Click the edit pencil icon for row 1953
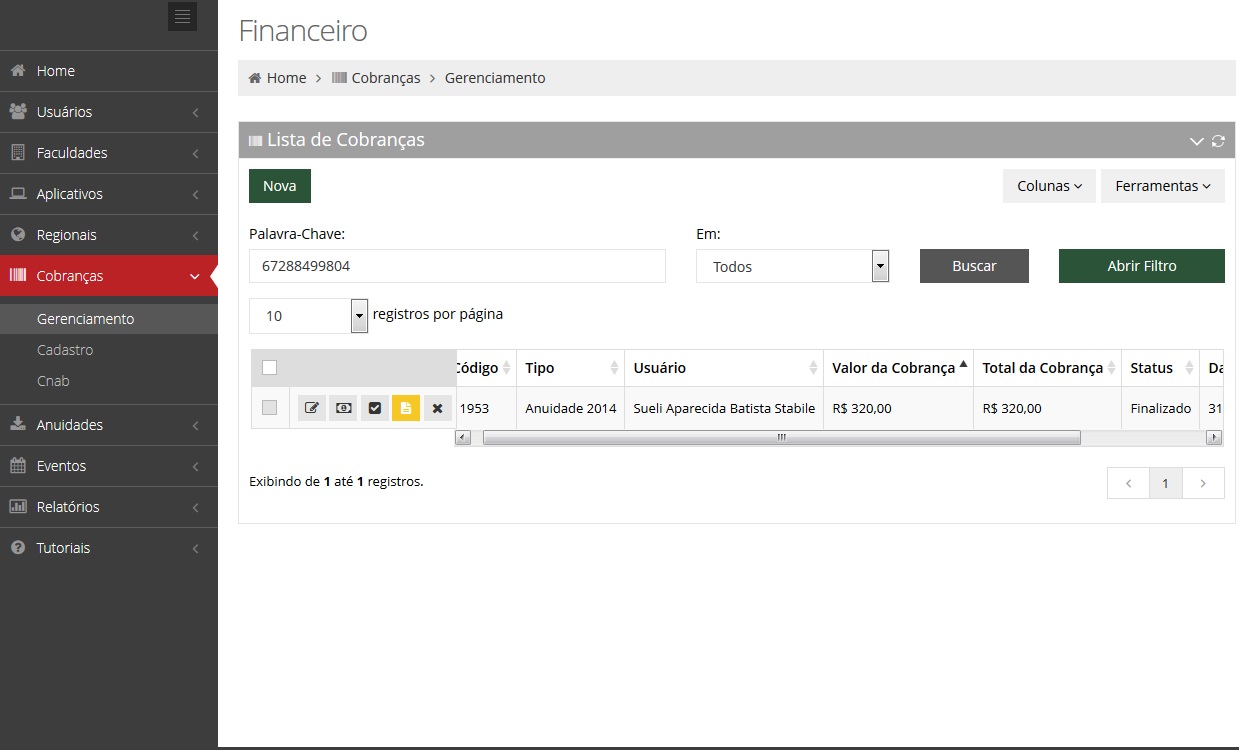Image resolution: width=1239 pixels, height=751 pixels. [312, 408]
